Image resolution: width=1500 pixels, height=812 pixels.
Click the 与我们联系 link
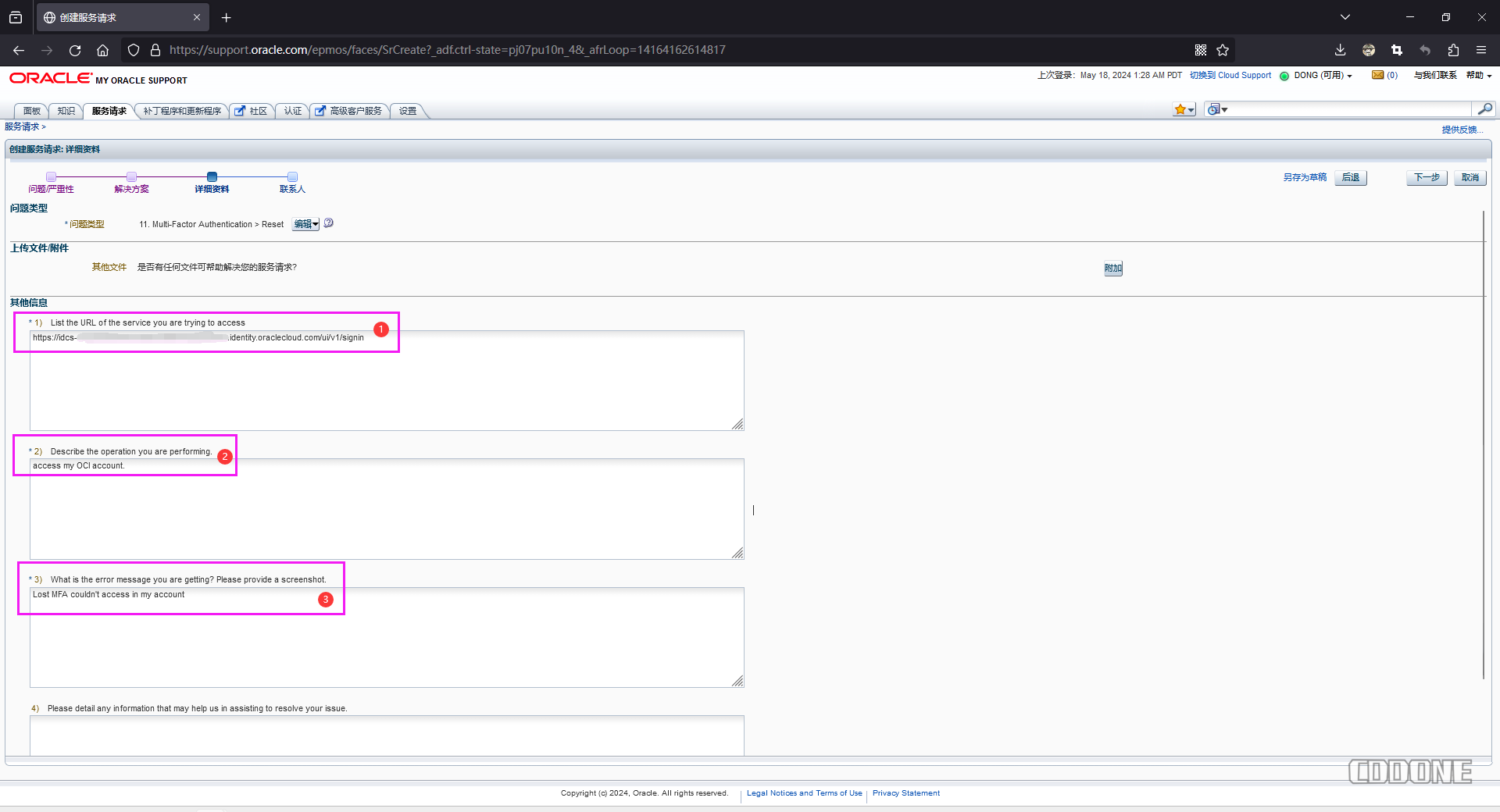click(1435, 76)
